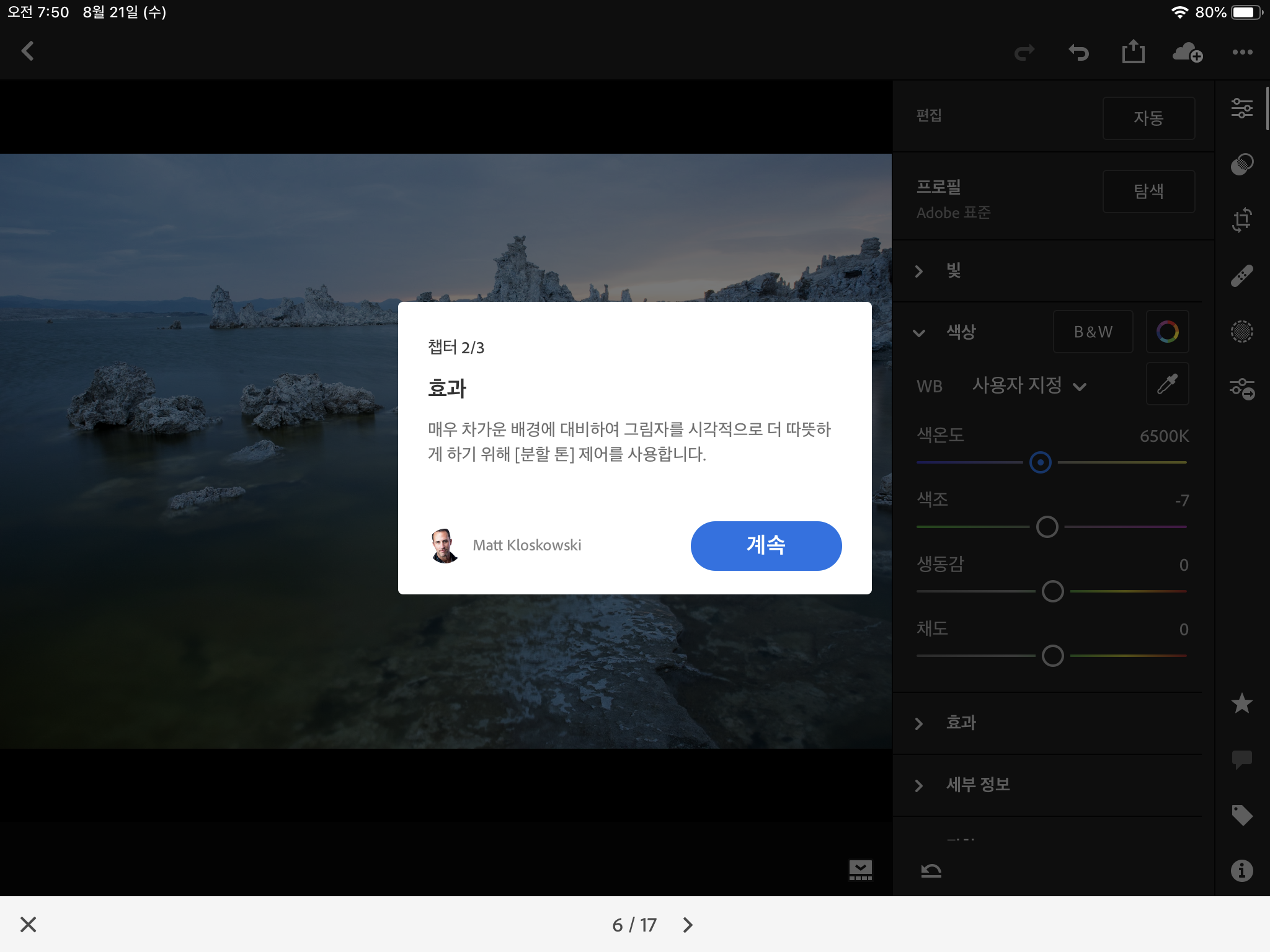The height and width of the screenshot is (952, 1270).
Task: Open the presets panel
Action: pyautogui.click(x=1243, y=390)
